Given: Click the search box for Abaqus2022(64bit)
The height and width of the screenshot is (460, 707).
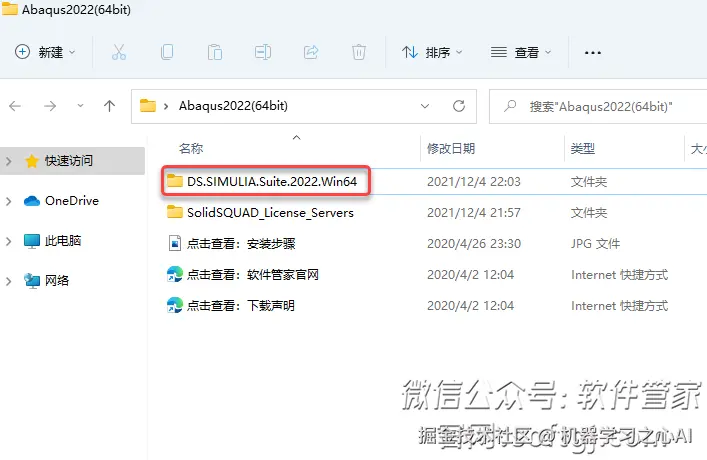Looking at the screenshot, I should 600,106.
